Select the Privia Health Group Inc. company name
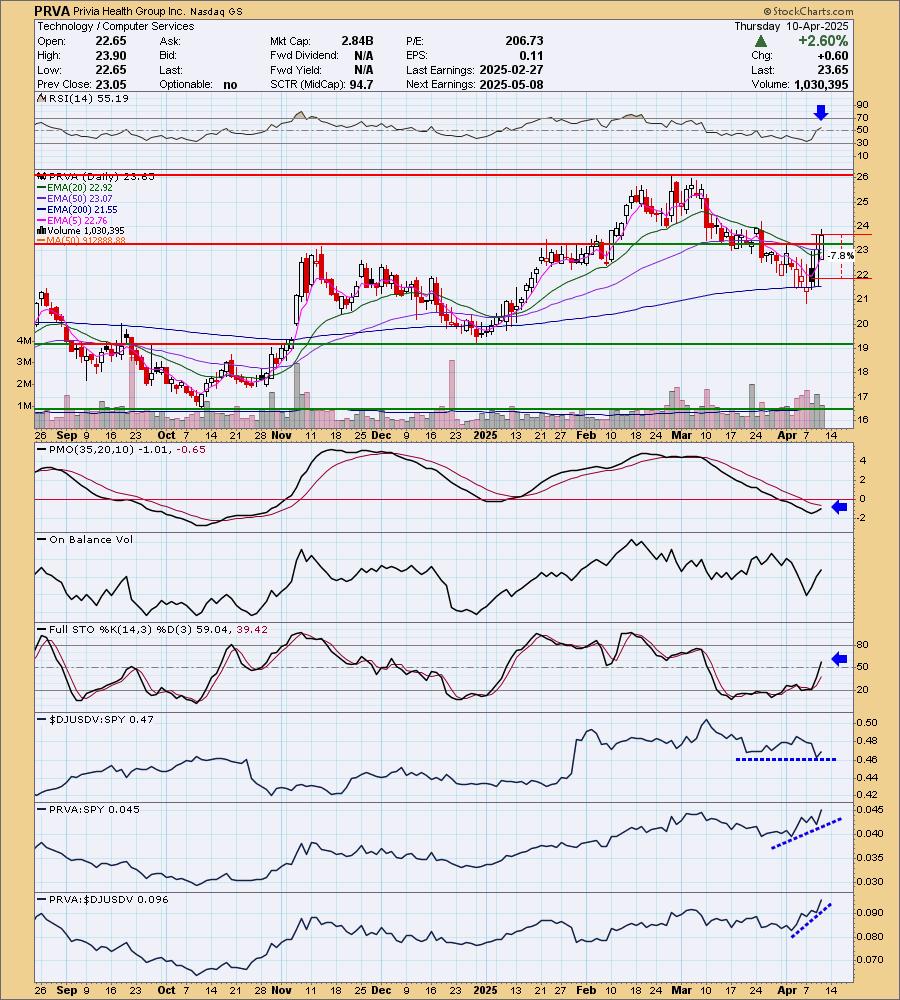900x1000 pixels. click(131, 11)
